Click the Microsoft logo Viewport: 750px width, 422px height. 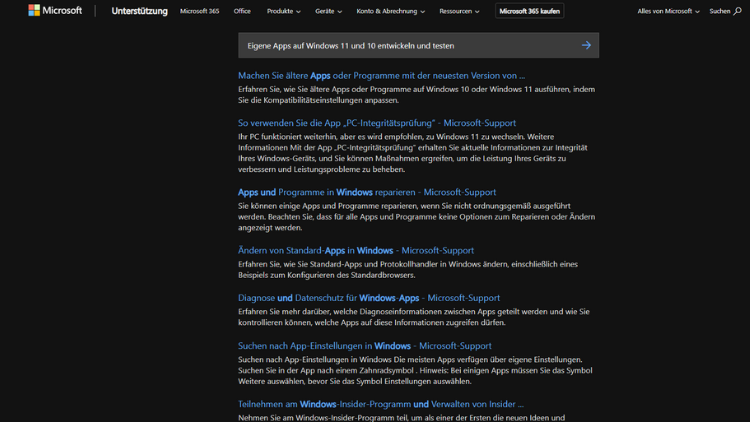click(55, 11)
